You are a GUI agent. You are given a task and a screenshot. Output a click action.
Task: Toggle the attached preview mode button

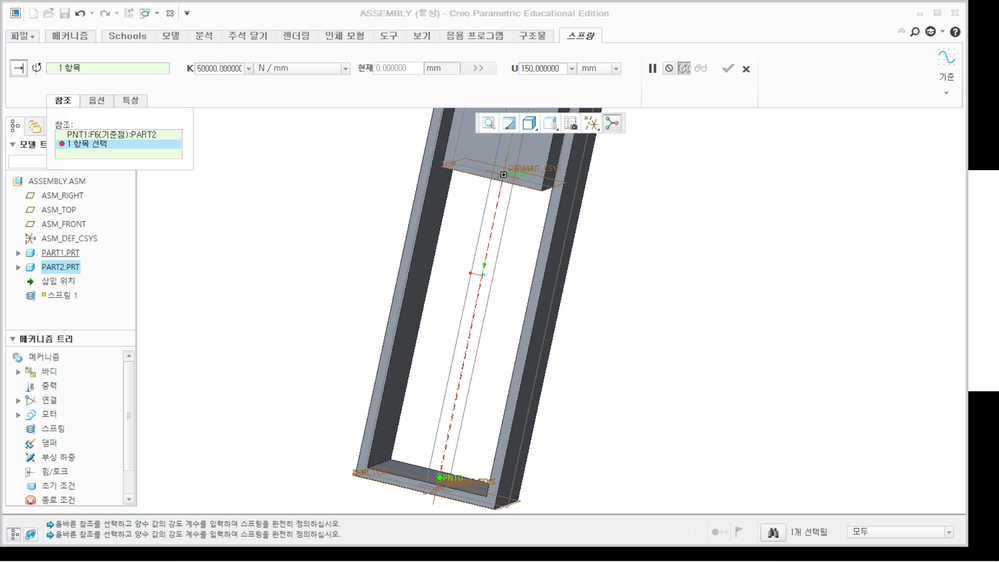[x=684, y=68]
